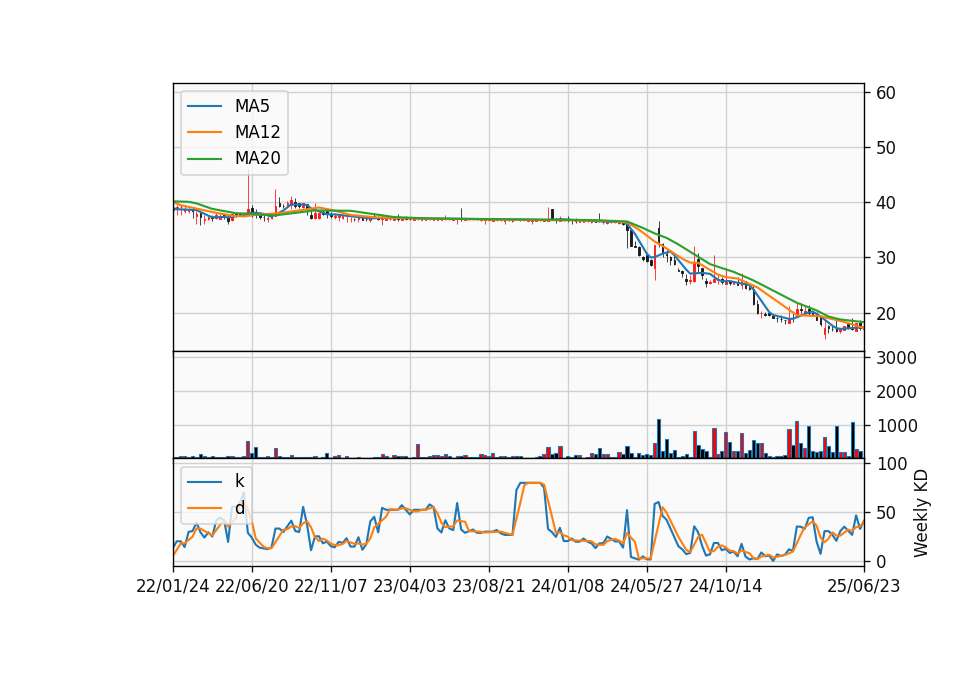The image size is (960, 690).
Task: Click the MA20 legend label
Action: click(257, 159)
